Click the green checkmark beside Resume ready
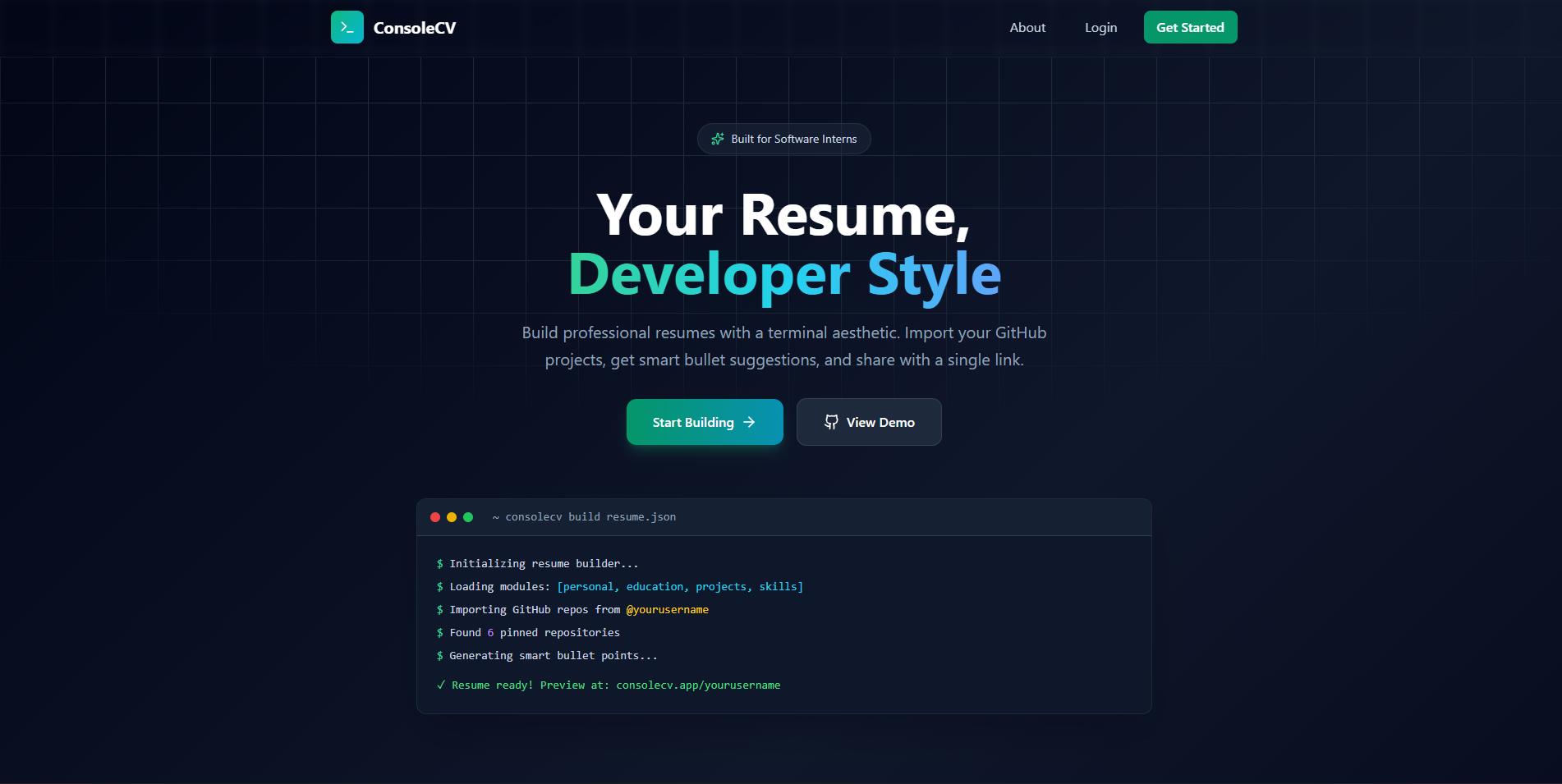 point(441,685)
